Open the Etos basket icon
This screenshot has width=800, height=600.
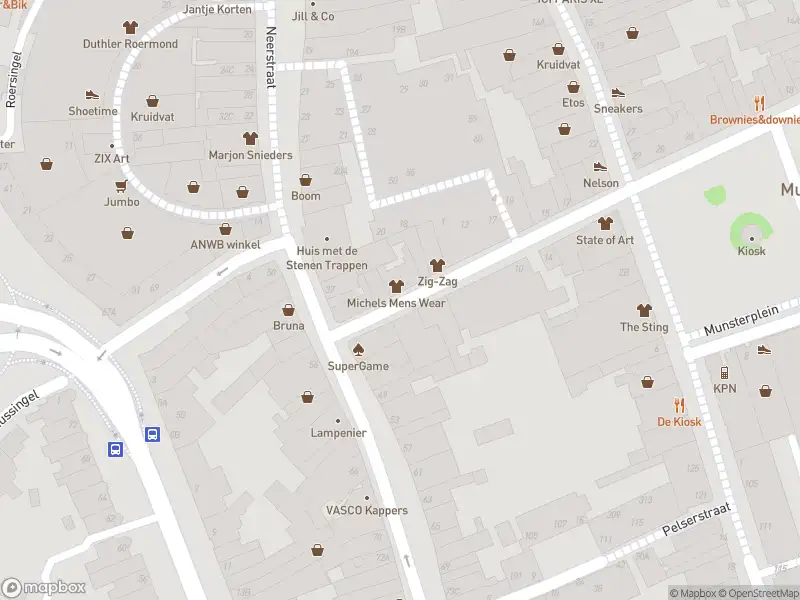click(573, 87)
